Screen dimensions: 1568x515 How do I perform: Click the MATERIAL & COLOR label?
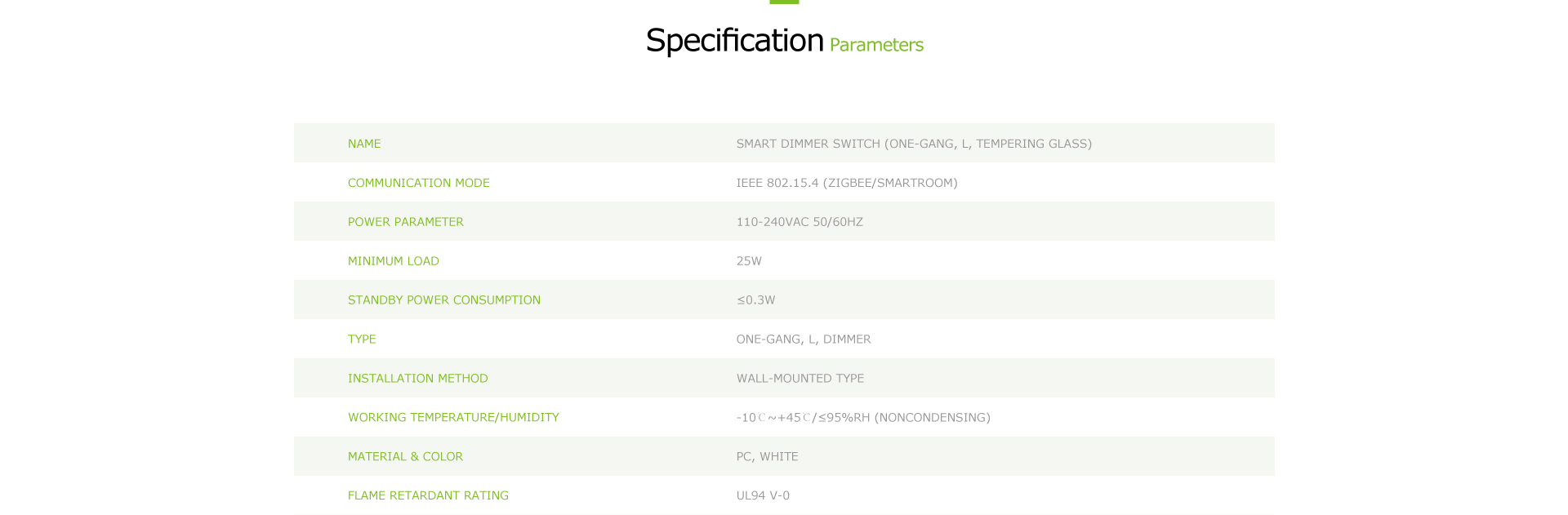pyautogui.click(x=405, y=457)
